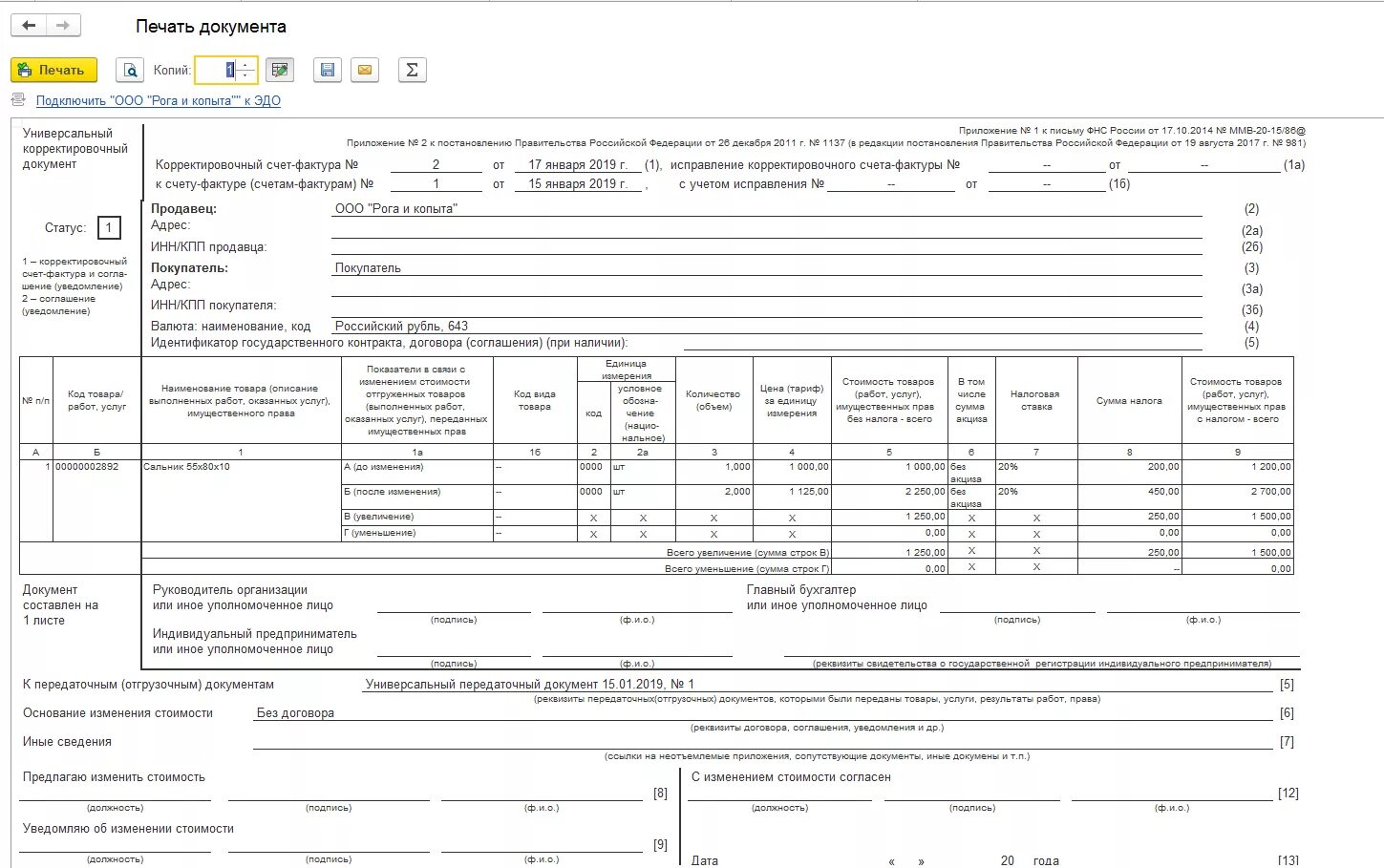The height and width of the screenshot is (868, 1384).
Task: Click invoice date 17 января 2019 г.
Action: click(x=578, y=164)
